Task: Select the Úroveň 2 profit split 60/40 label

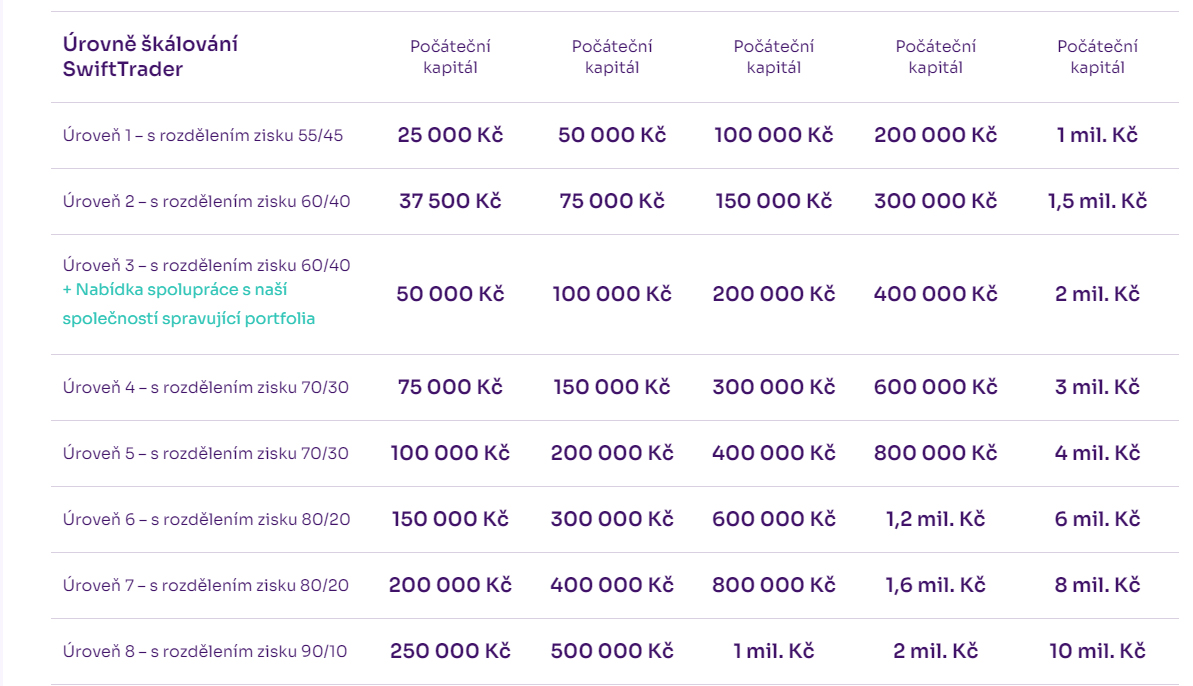Action: click(x=207, y=201)
